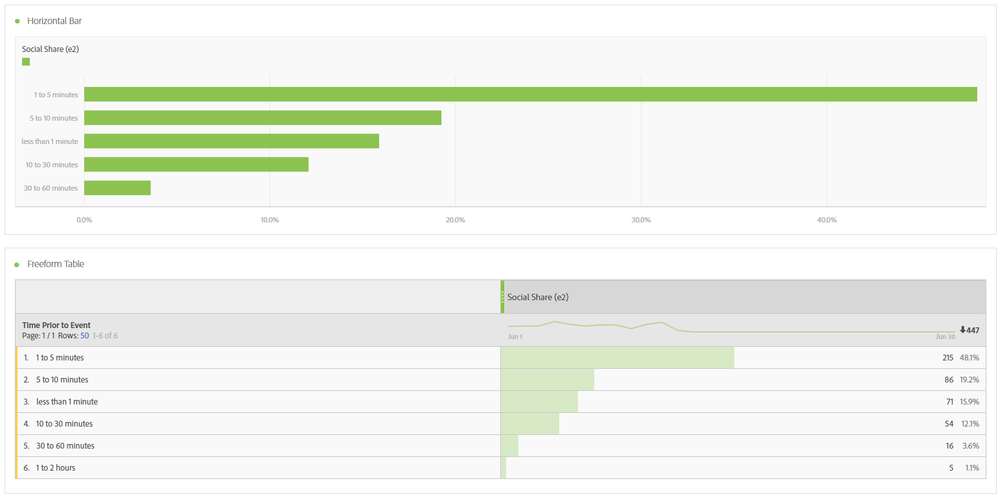Click the green dot beside Horizontal Bar title
Viewport: 998px width, 496px height.
coord(17,21)
